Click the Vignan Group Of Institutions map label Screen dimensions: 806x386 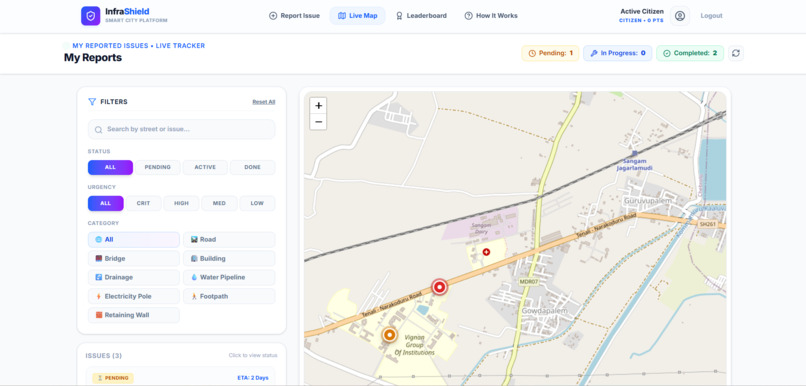[x=414, y=345]
